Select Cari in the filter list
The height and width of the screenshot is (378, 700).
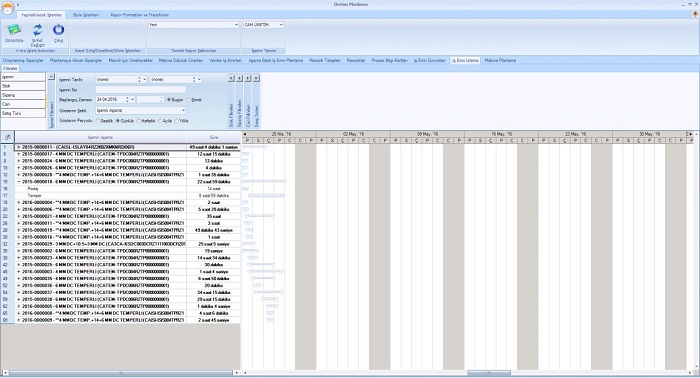23,104
